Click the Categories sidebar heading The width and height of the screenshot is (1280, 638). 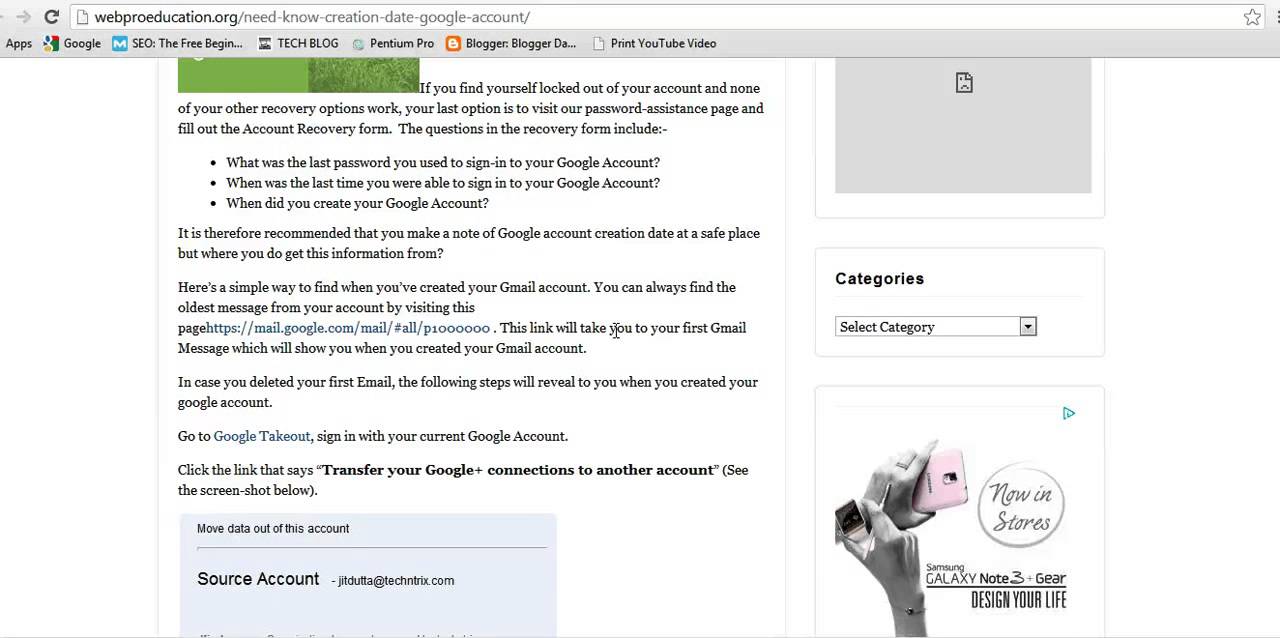click(x=880, y=279)
